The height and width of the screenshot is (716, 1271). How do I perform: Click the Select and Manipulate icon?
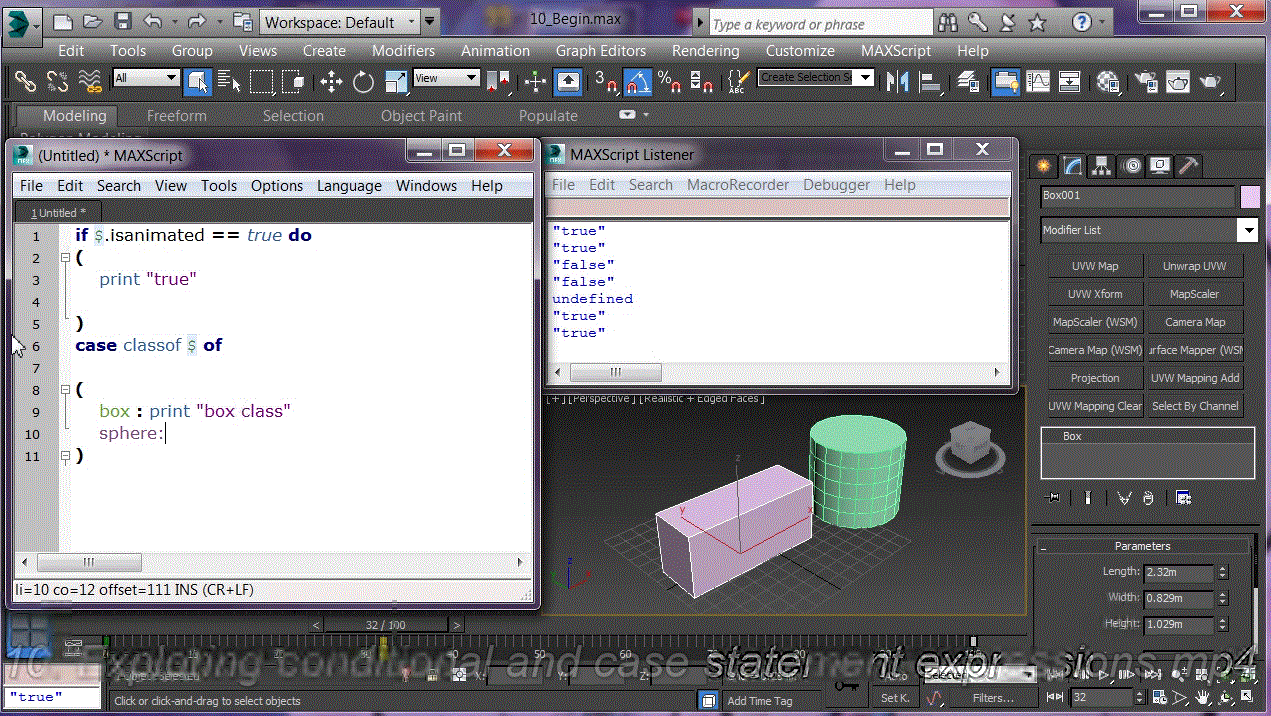pos(535,81)
